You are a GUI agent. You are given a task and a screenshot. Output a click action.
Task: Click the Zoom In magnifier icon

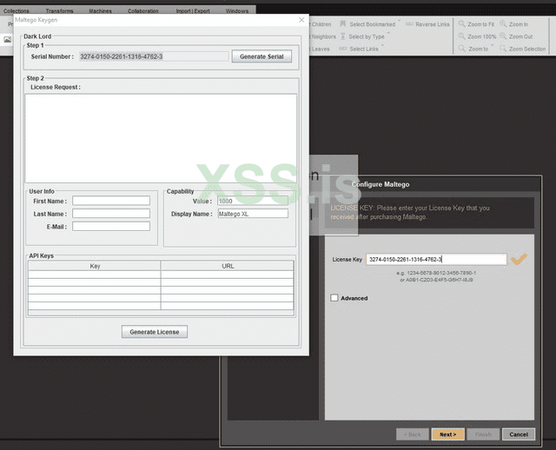click(x=503, y=24)
